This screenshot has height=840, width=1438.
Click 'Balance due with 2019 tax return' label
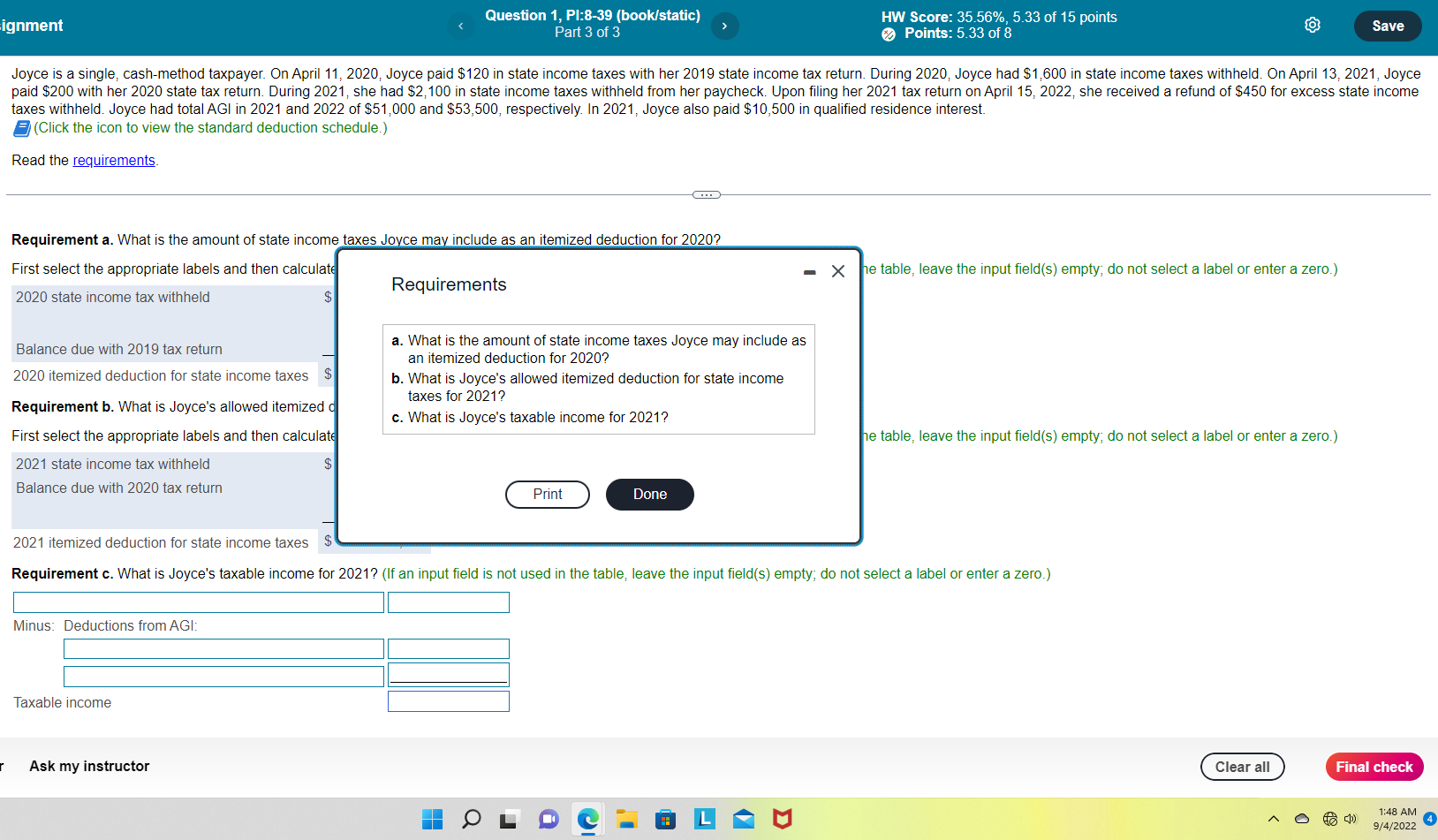[119, 349]
